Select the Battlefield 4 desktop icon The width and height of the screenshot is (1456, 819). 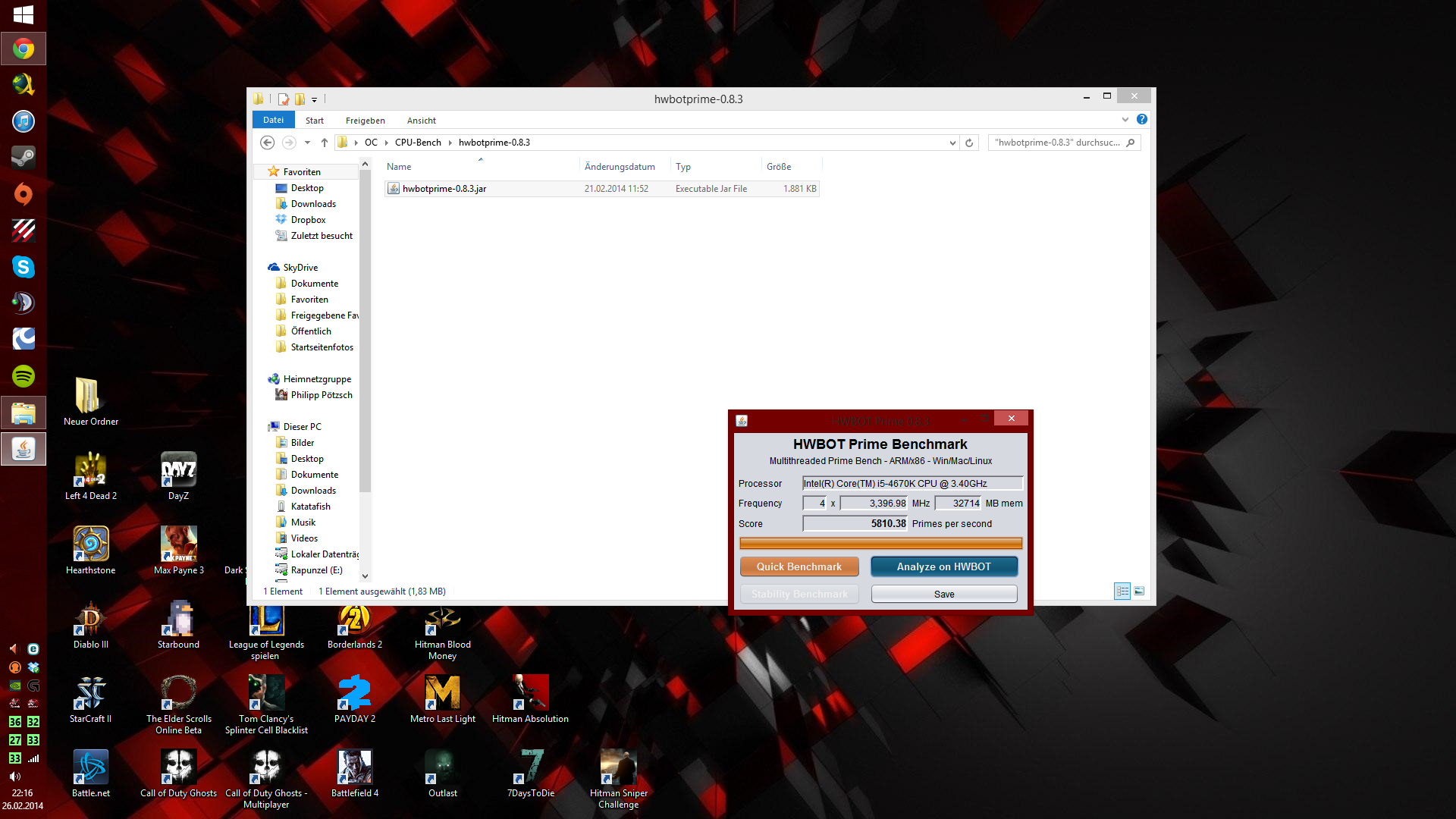coord(355,773)
